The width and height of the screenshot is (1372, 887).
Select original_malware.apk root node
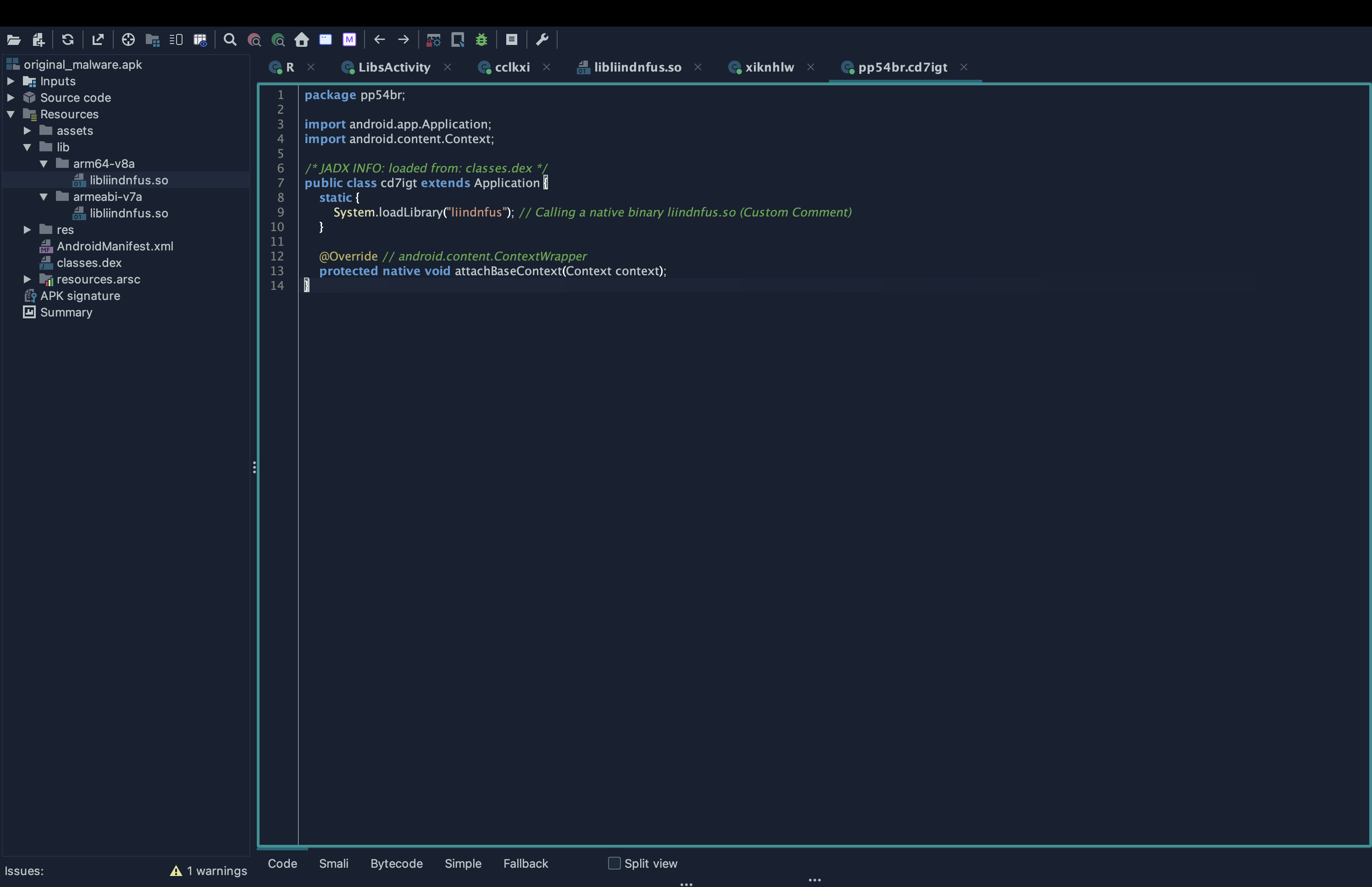[83, 65]
